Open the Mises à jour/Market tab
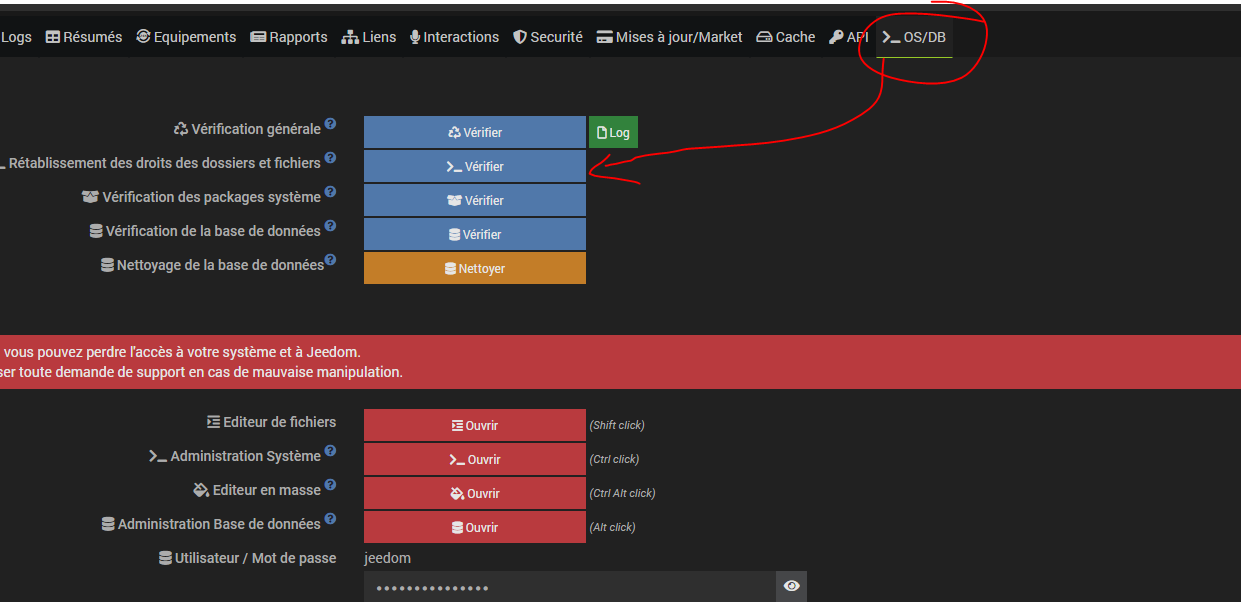1241x602 pixels. [669, 37]
